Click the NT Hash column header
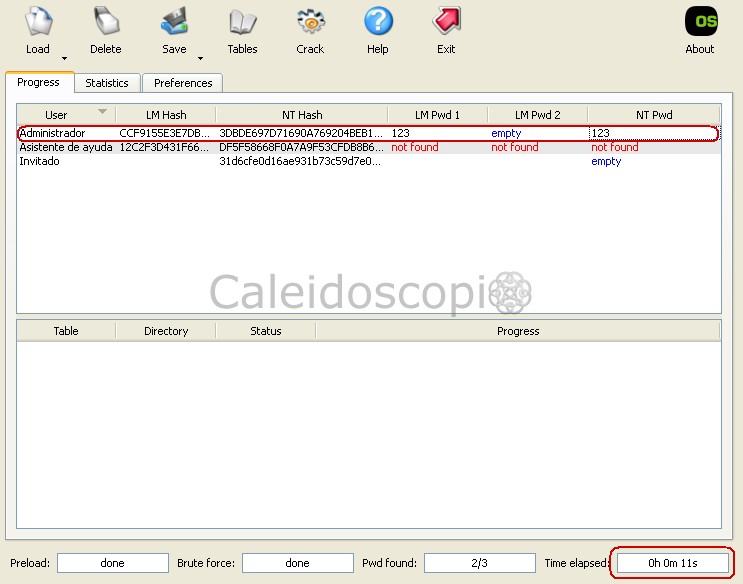Screen dimensions: 743x584 coord(302,115)
